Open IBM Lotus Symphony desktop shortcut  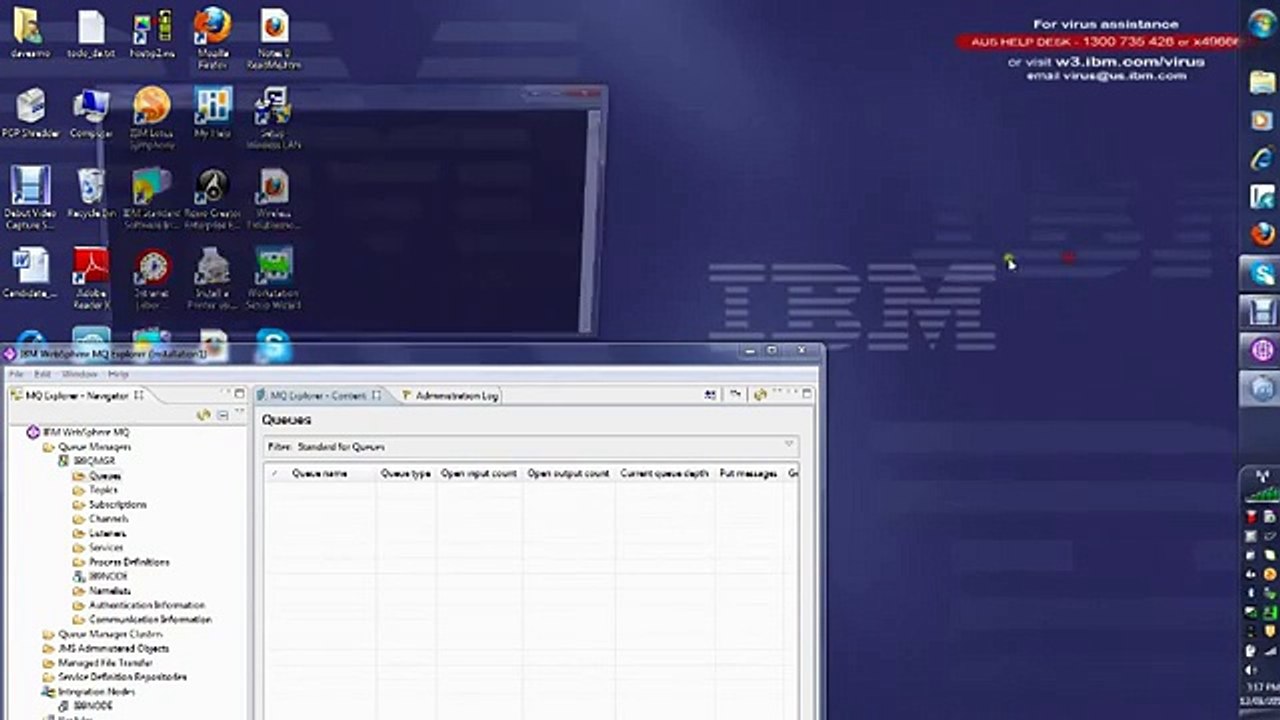coord(152,118)
